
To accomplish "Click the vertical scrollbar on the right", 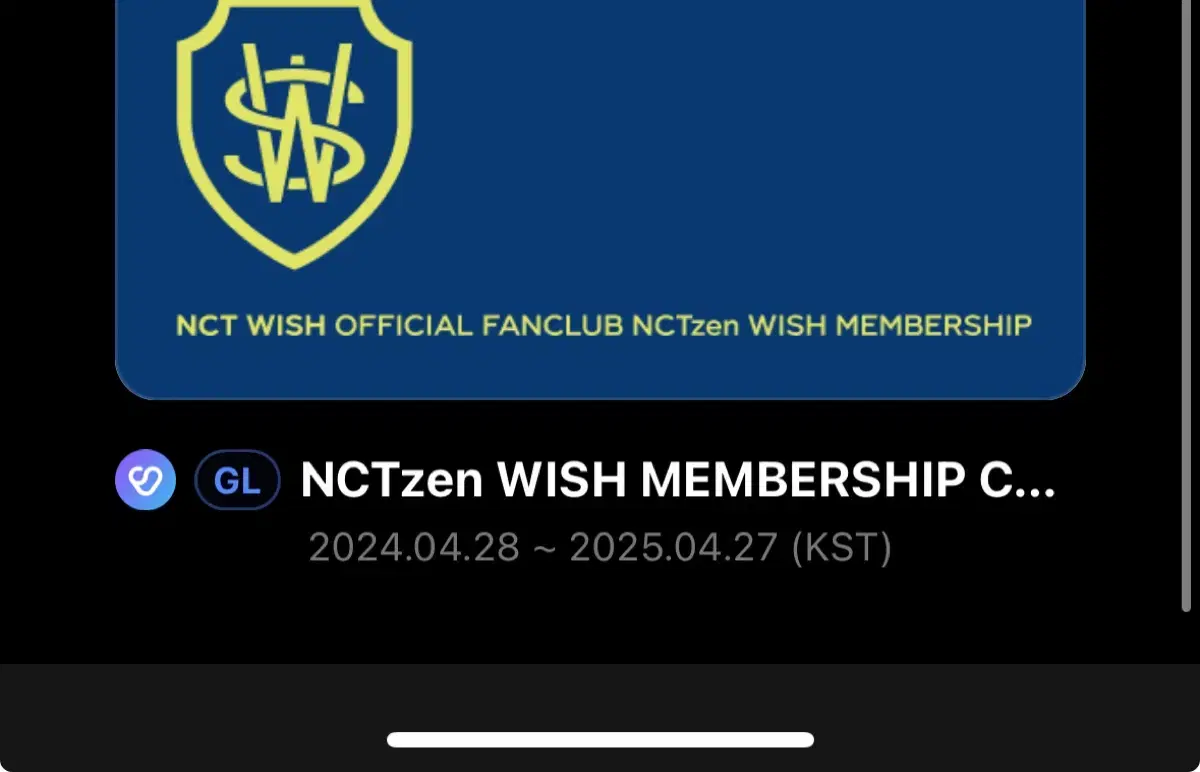I will tap(1187, 300).
